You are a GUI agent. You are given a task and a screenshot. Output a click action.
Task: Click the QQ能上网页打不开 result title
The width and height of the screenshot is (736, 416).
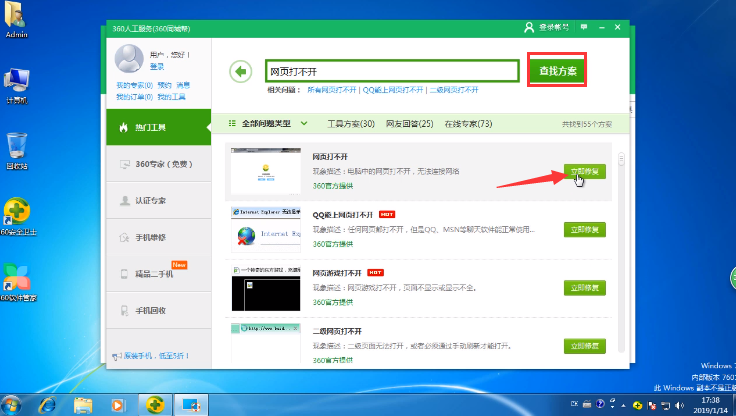coord(343,215)
